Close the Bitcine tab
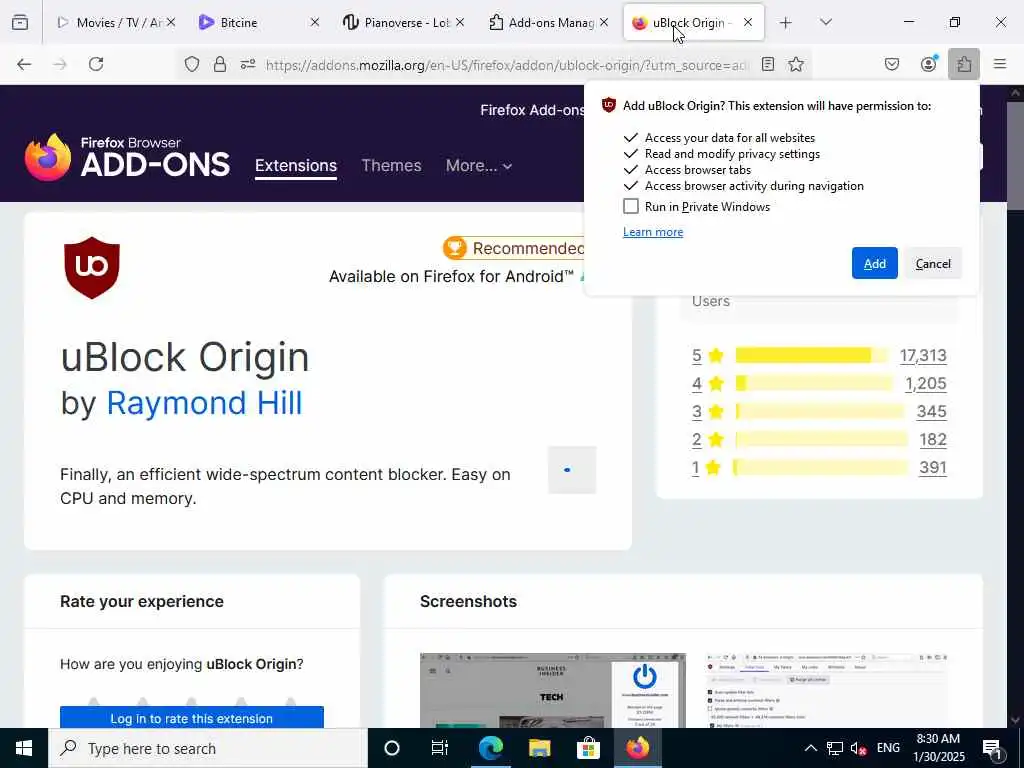Image resolution: width=1024 pixels, height=768 pixels. coord(314,22)
